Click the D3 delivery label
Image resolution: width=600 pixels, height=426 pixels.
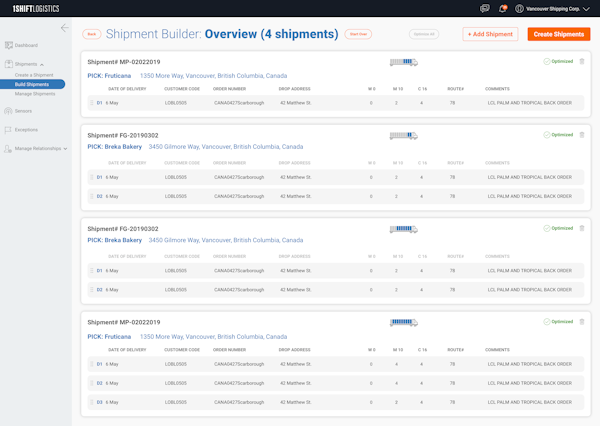tap(99, 402)
